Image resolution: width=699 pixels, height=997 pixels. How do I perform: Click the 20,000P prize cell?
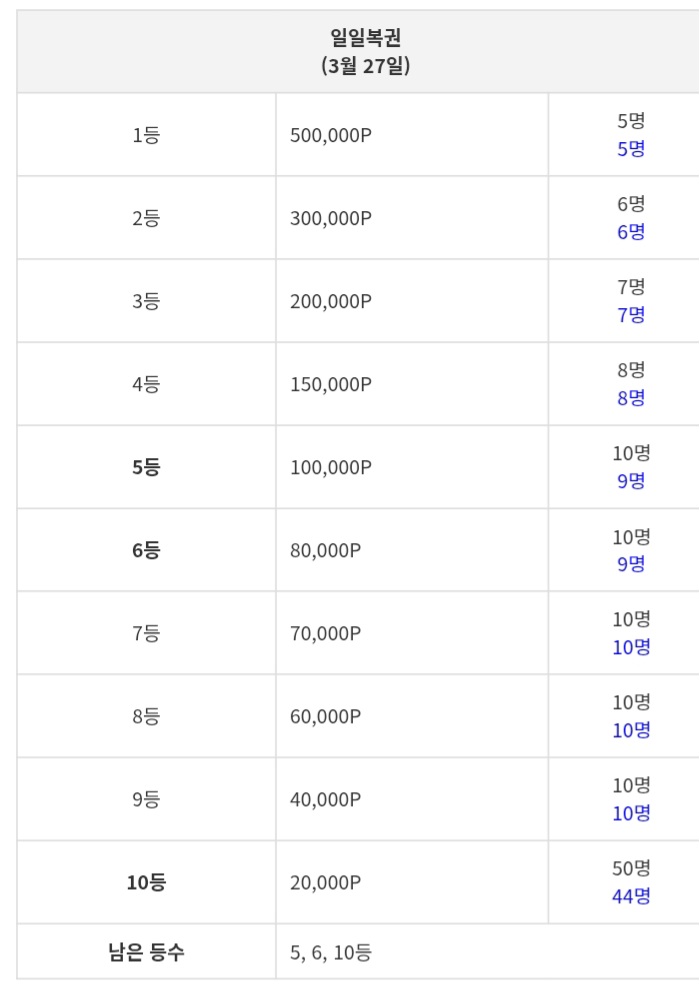point(326,882)
